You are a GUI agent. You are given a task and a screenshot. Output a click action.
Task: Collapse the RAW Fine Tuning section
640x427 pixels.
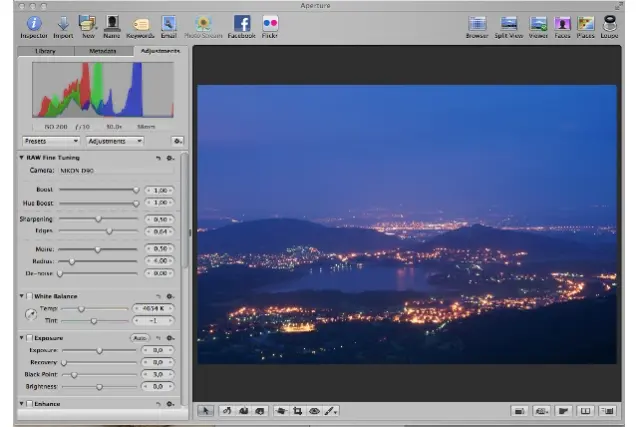22,158
